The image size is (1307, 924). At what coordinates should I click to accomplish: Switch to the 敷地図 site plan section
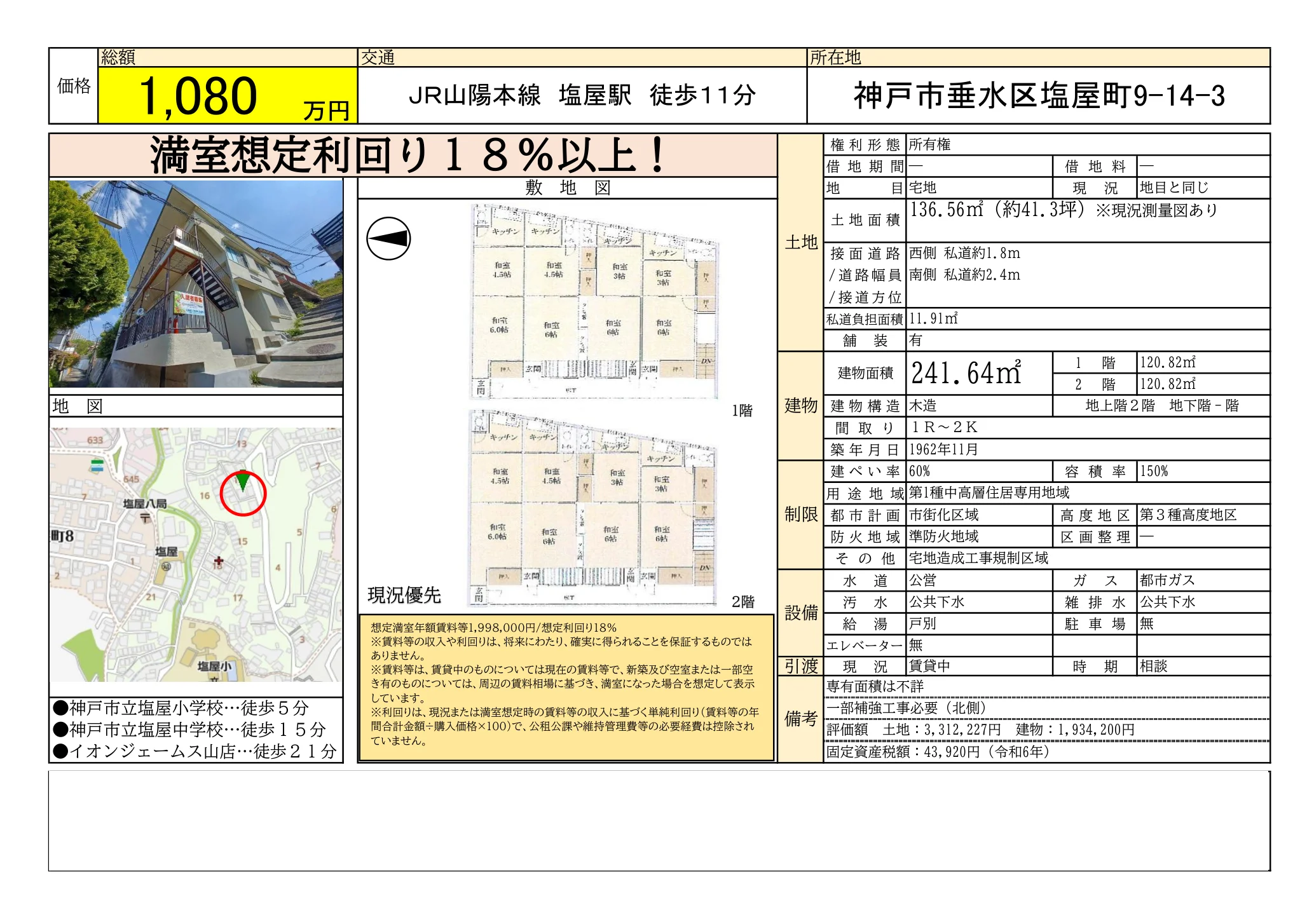[566, 188]
